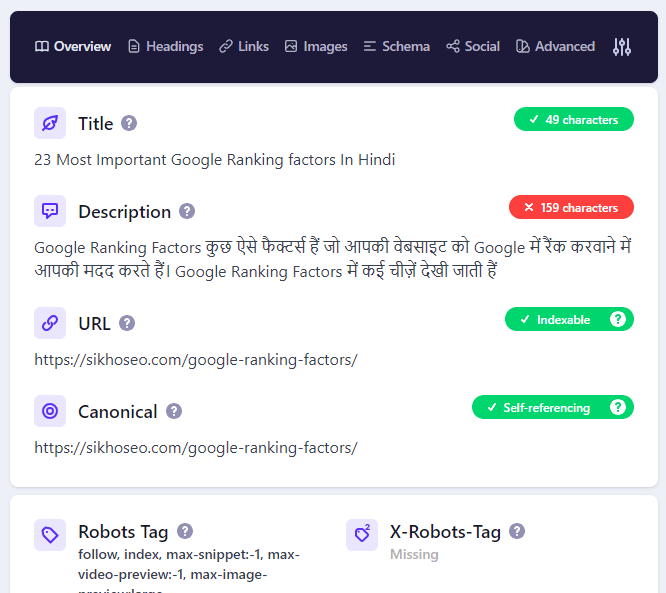The height and width of the screenshot is (593, 666).
Task: Open the Social tab
Action: 473,46
